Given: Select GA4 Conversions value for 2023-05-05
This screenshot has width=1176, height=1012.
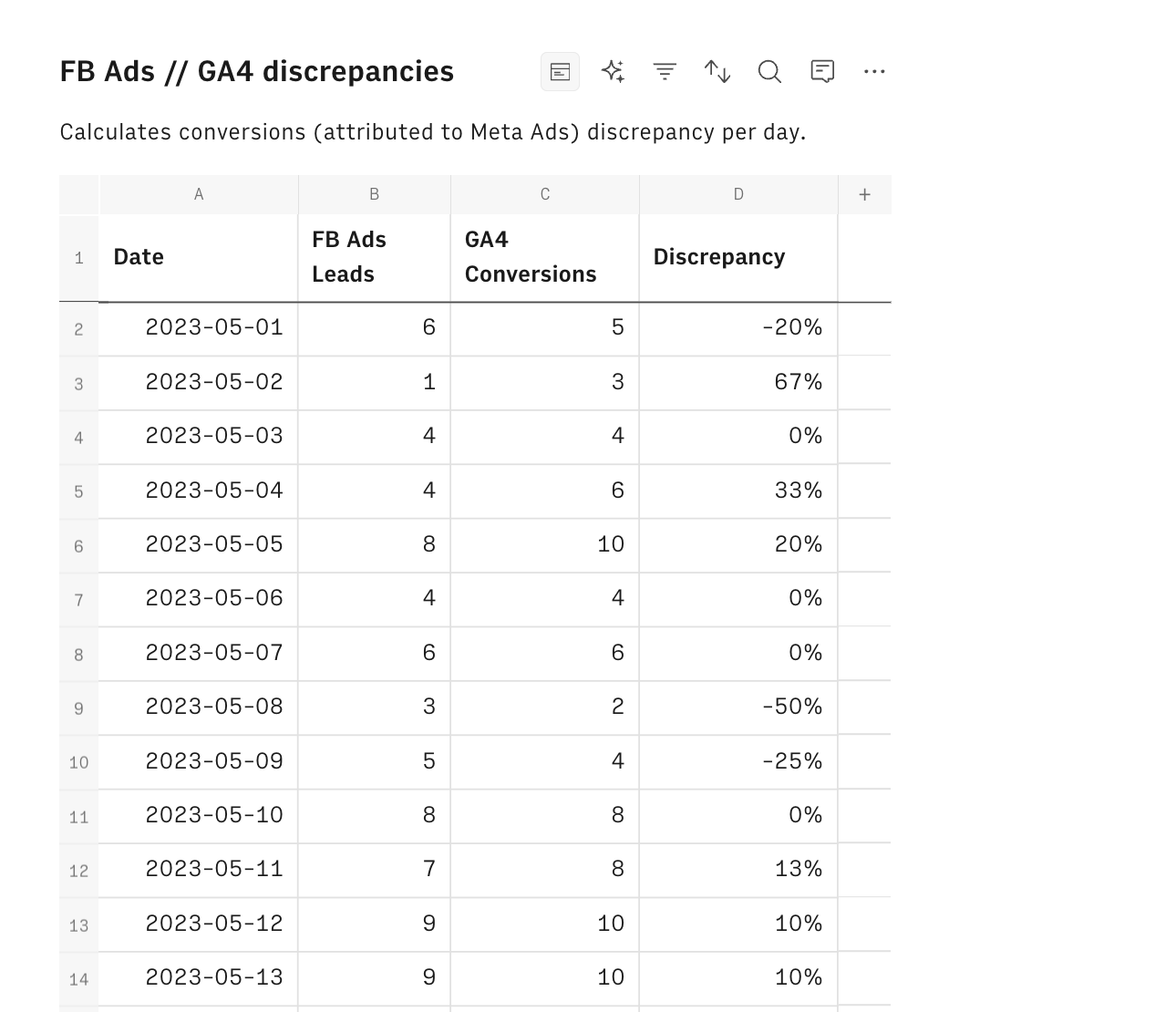Looking at the screenshot, I should pyautogui.click(x=545, y=545).
